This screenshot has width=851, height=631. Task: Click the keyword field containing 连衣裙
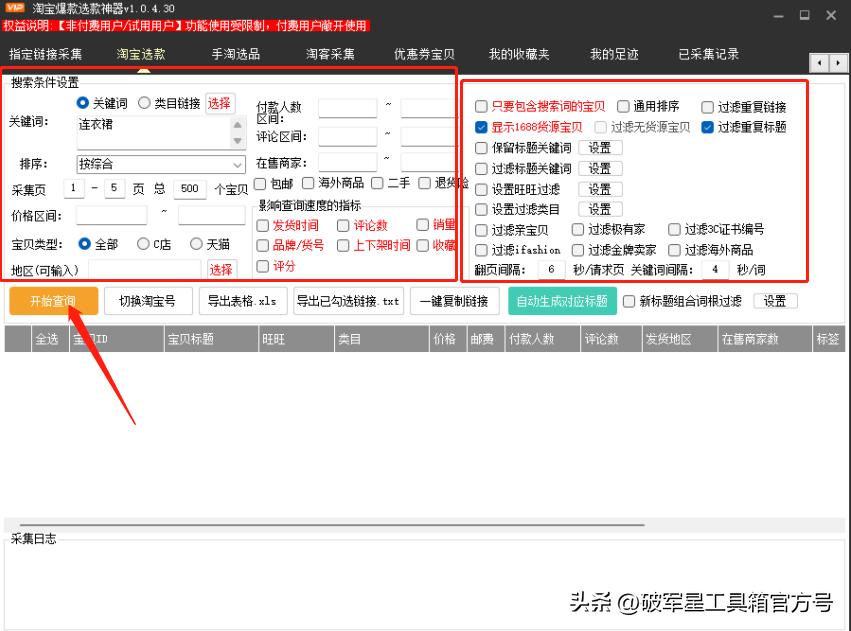pyautogui.click(x=155, y=130)
